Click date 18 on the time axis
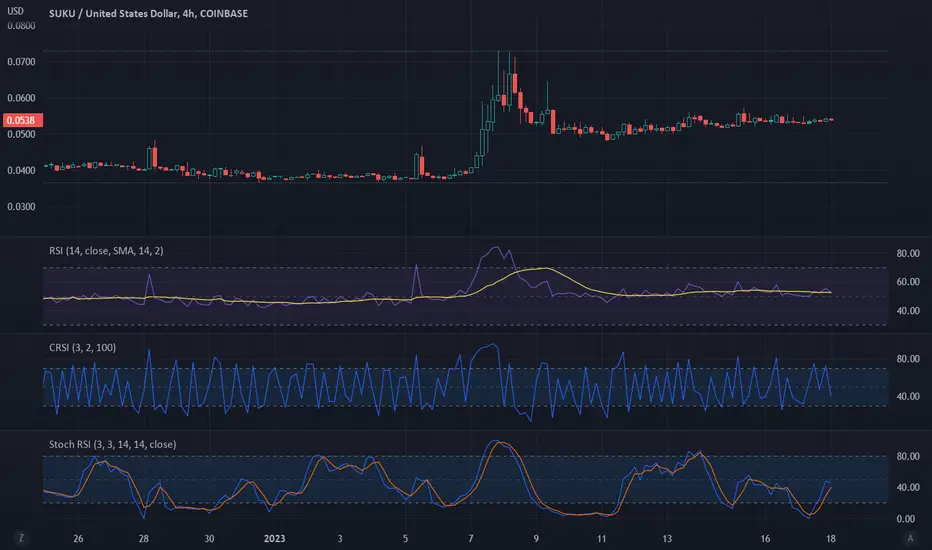The image size is (932, 550). tap(830, 539)
